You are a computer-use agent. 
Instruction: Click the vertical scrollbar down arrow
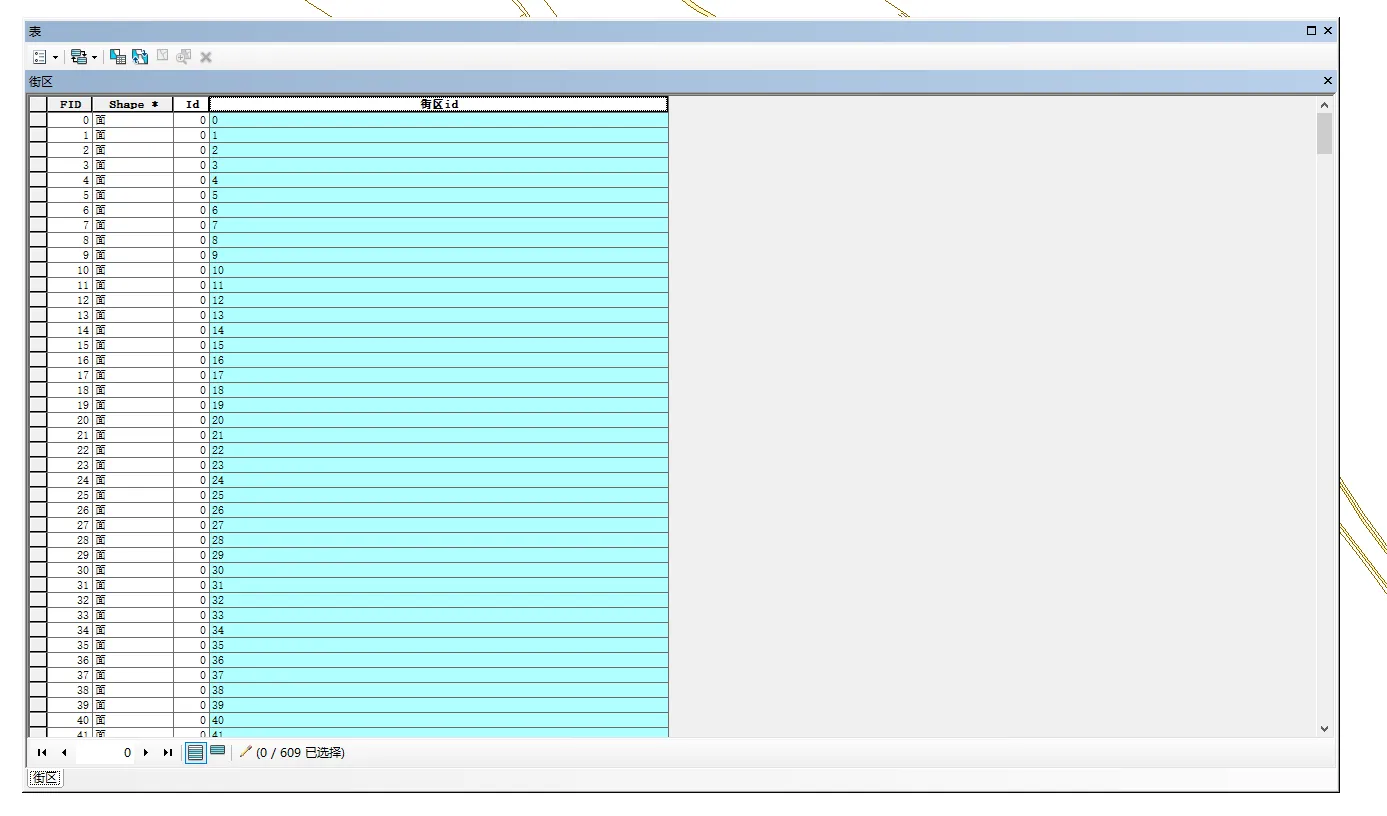click(1324, 729)
